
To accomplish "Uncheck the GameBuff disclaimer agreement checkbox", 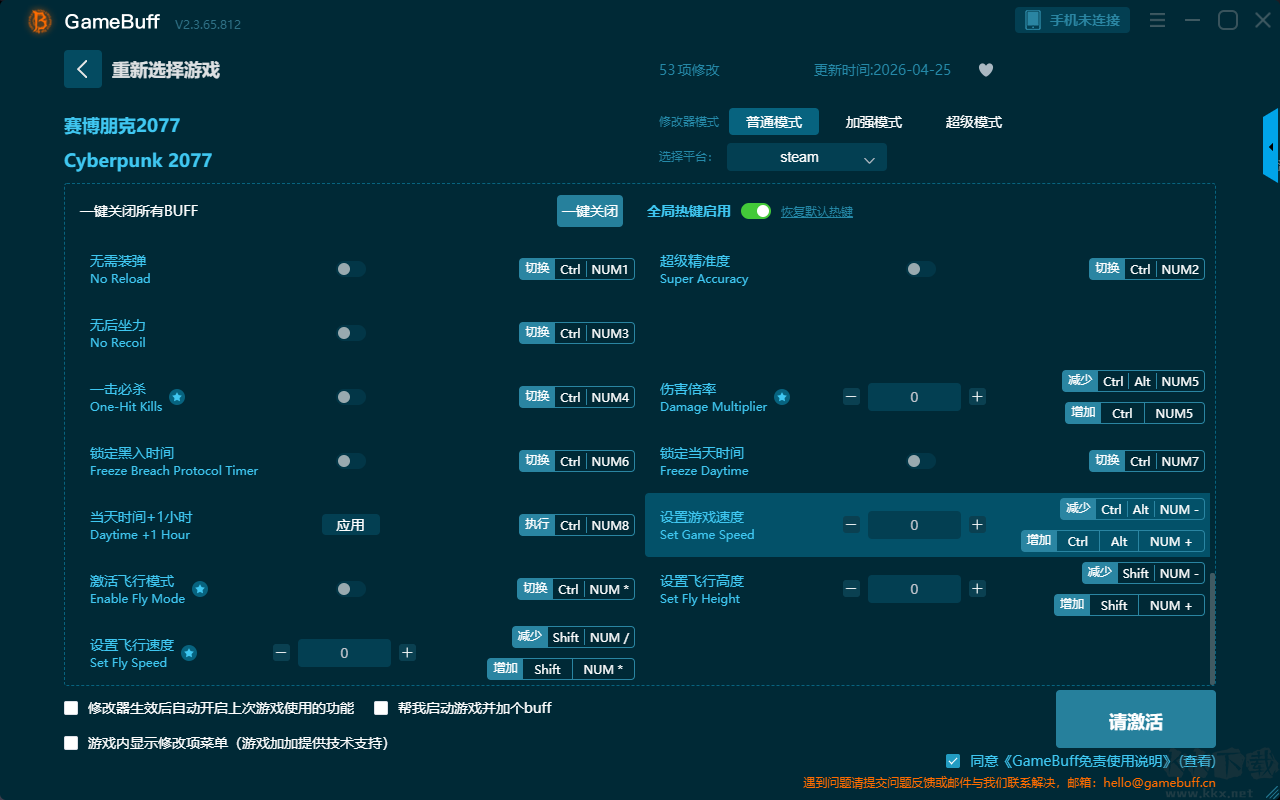I will point(953,761).
